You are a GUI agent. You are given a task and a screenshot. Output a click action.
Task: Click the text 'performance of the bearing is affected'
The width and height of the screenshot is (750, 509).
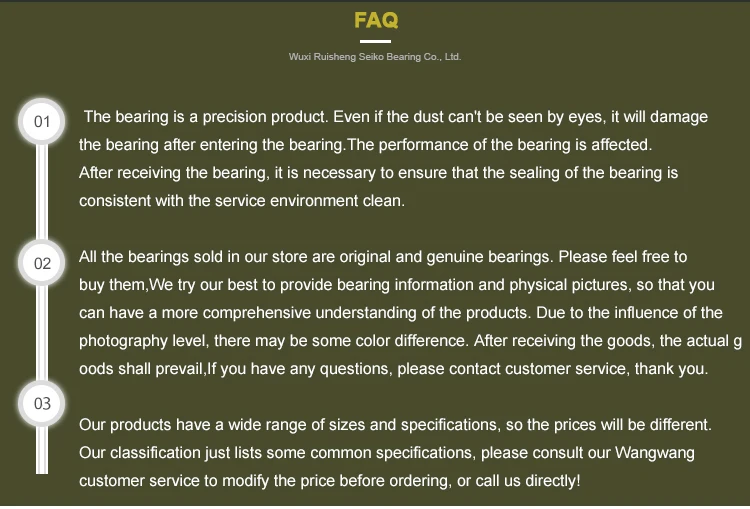[x=515, y=144]
